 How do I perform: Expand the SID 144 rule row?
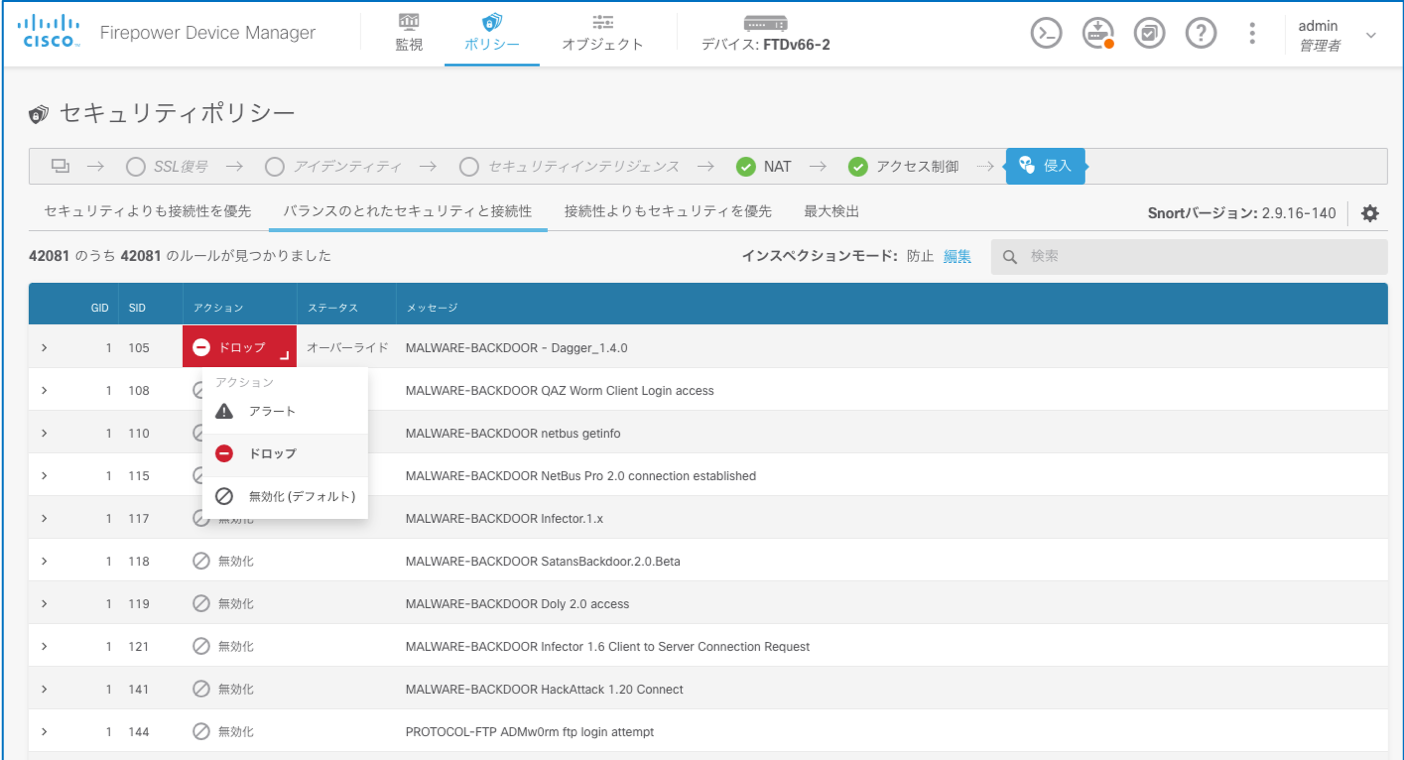(44, 732)
